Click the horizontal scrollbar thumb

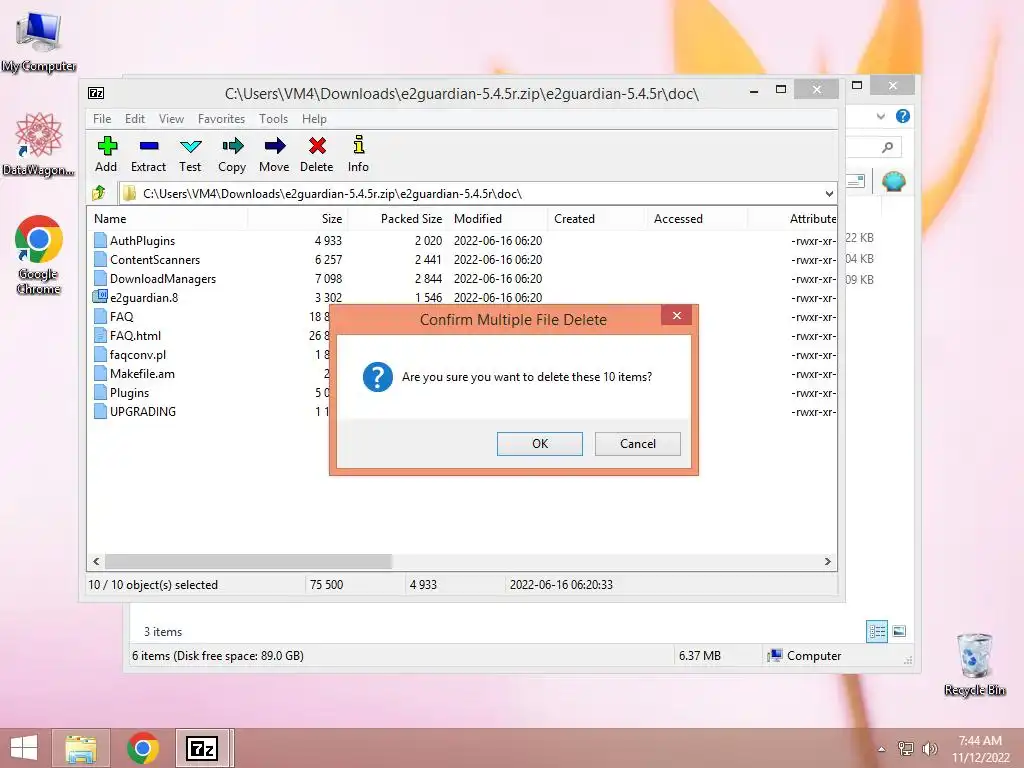pos(248,561)
